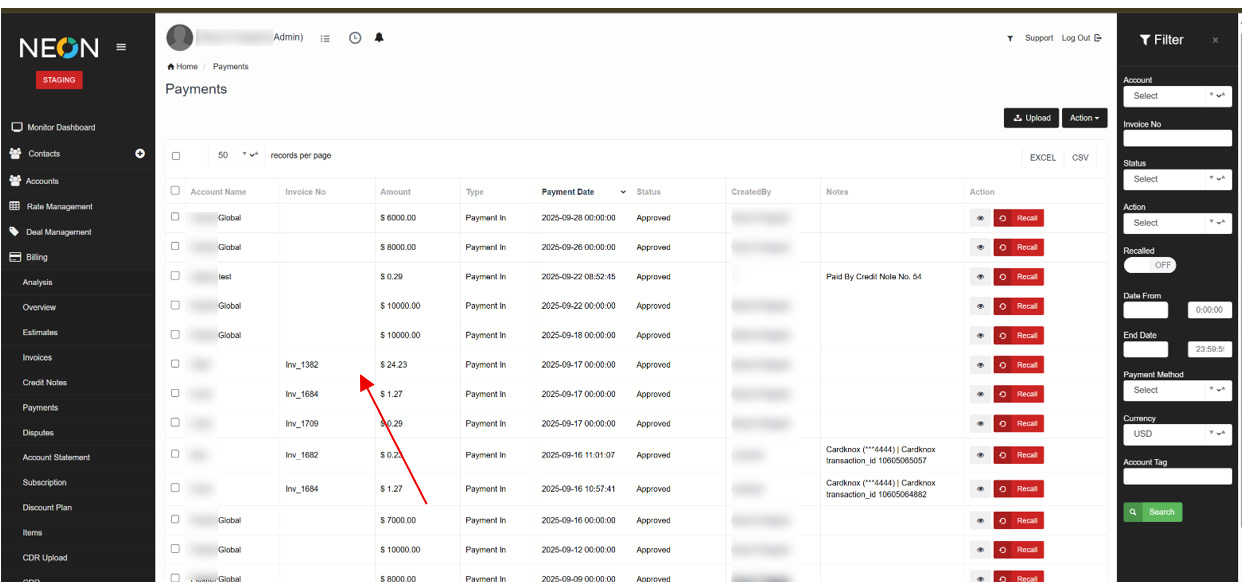Click the plus icon next to Contacts
Image resolution: width=1242 pixels, height=582 pixels.
click(140, 154)
